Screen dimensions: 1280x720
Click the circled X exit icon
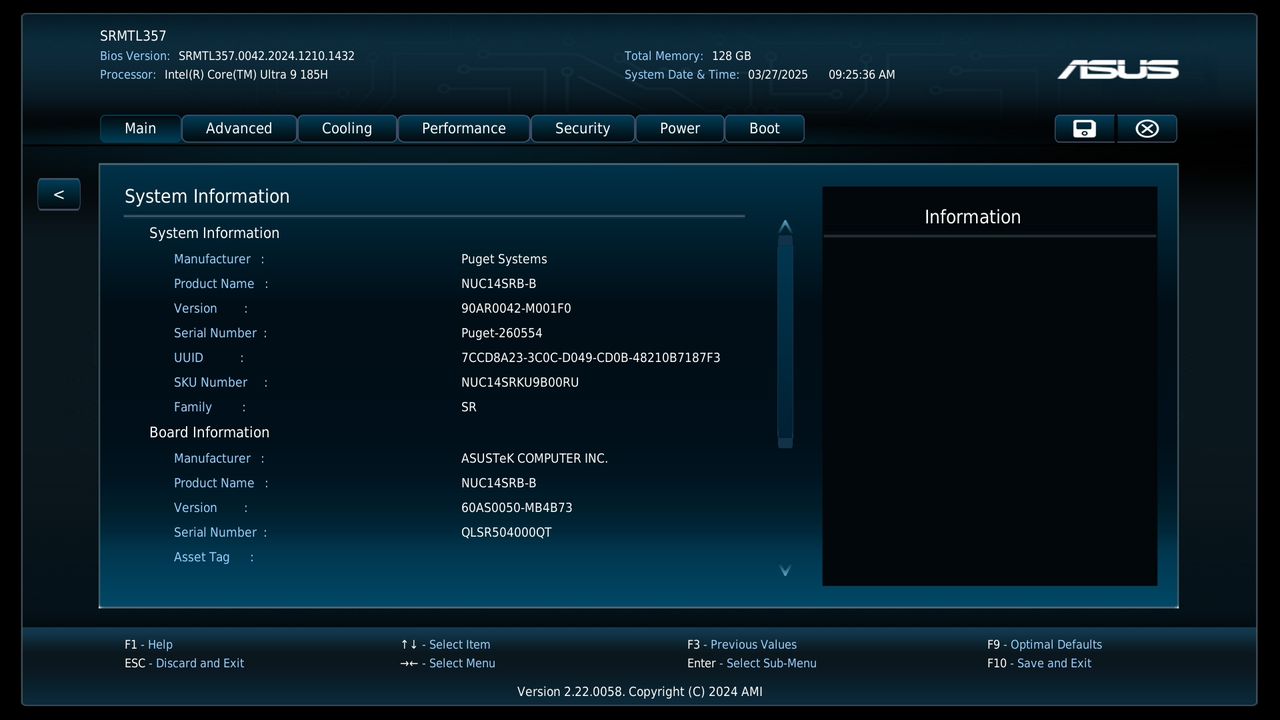1147,128
